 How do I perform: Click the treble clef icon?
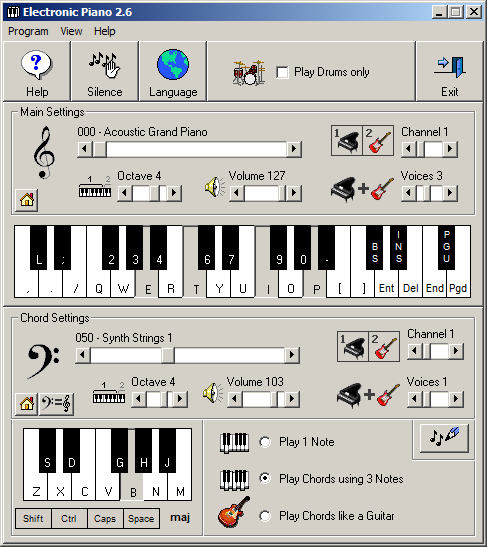44,153
